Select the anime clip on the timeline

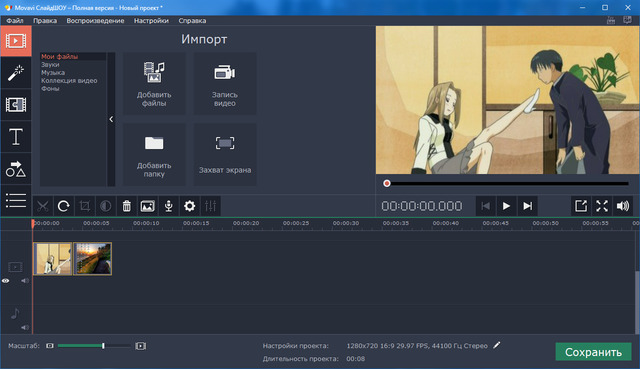[x=53, y=259]
